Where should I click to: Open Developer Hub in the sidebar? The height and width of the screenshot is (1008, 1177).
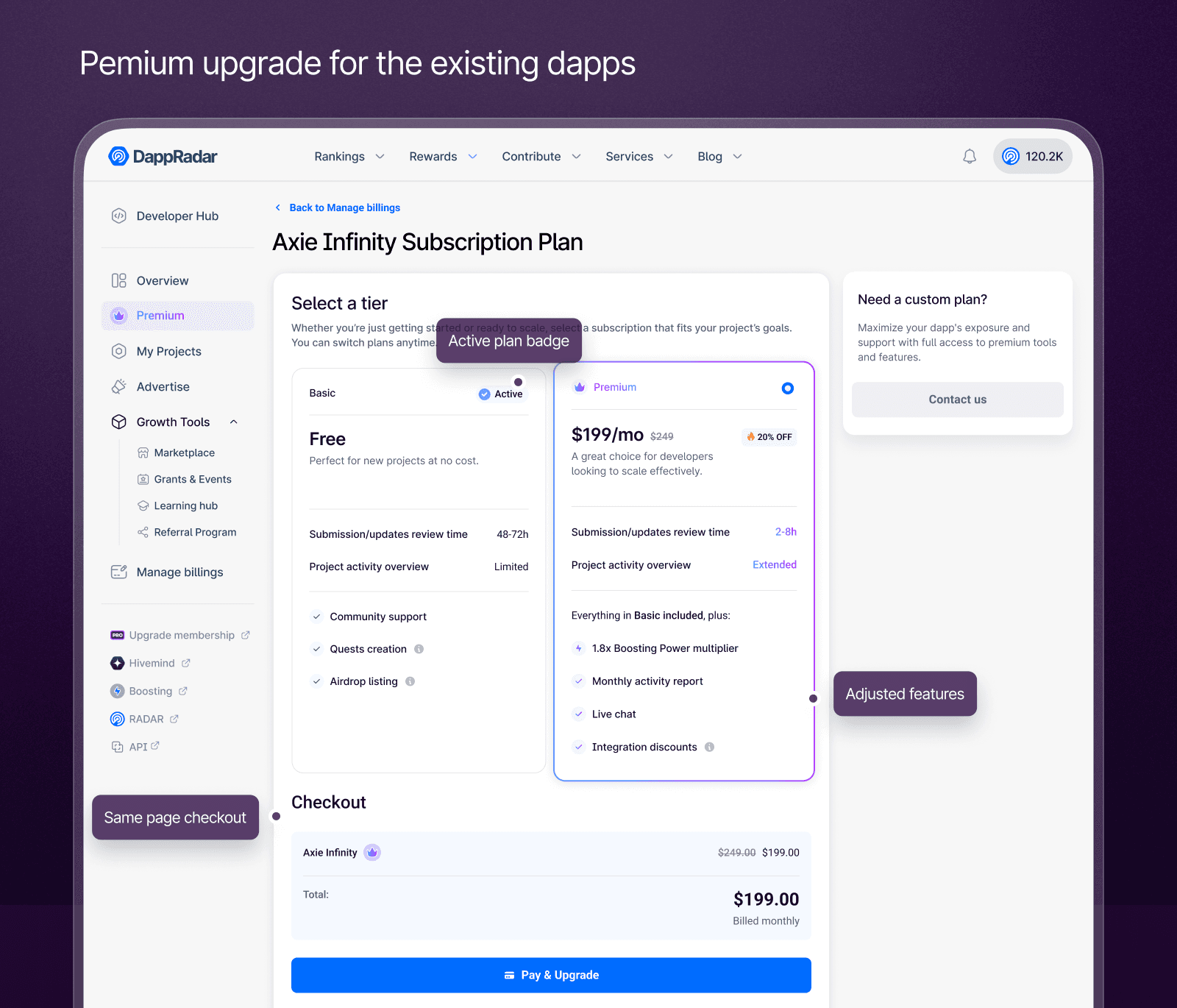pos(178,216)
